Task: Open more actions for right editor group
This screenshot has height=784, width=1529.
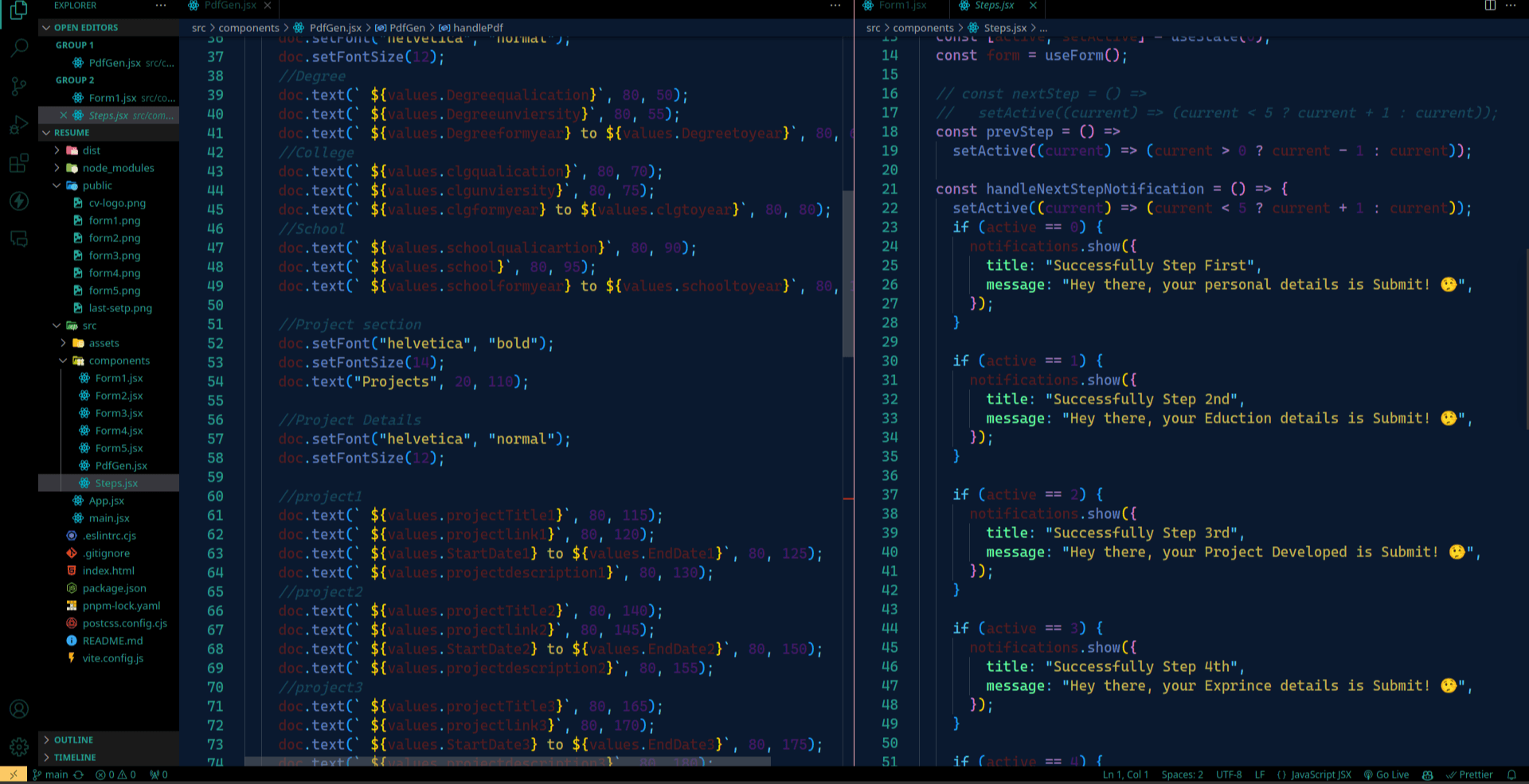Action: tap(1511, 6)
